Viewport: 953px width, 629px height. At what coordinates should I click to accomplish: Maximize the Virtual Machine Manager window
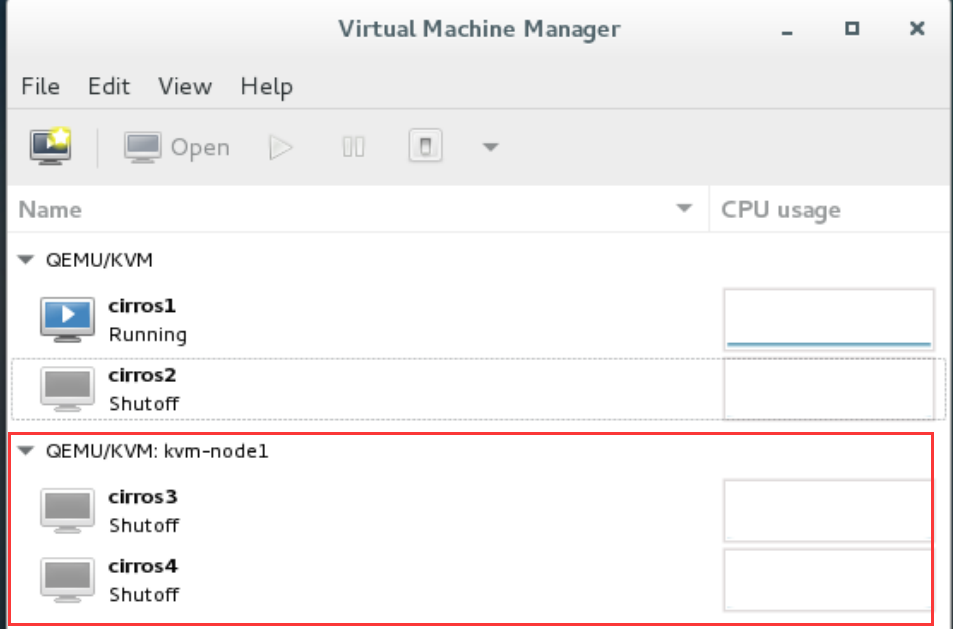[x=852, y=29]
